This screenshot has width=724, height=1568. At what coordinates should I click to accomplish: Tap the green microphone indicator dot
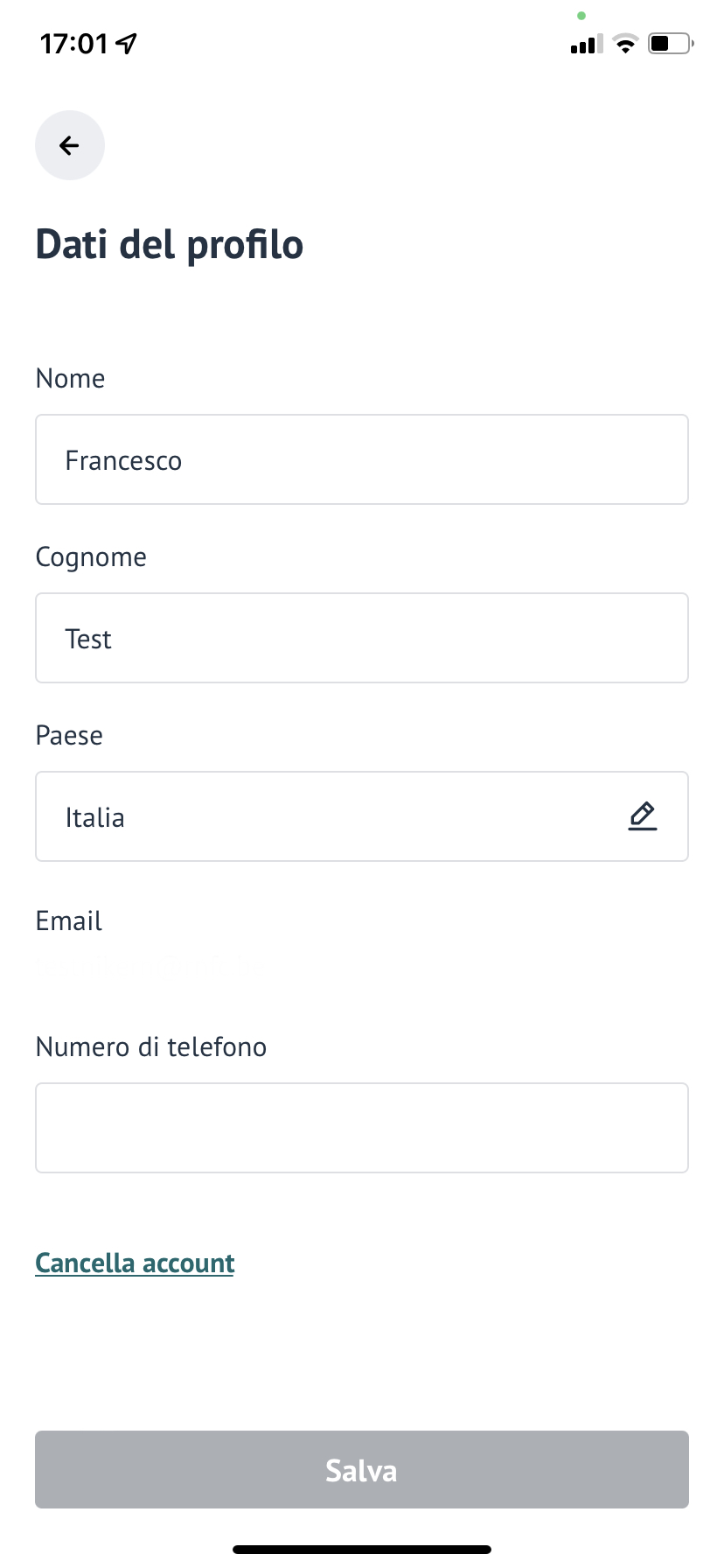(x=581, y=16)
